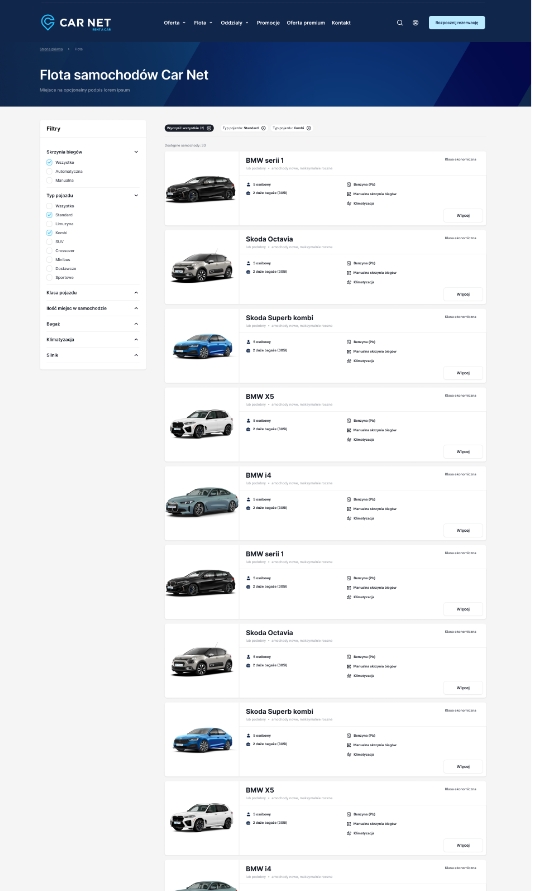Select the Automatyczna gearbox option
The image size is (536, 891).
point(49,172)
